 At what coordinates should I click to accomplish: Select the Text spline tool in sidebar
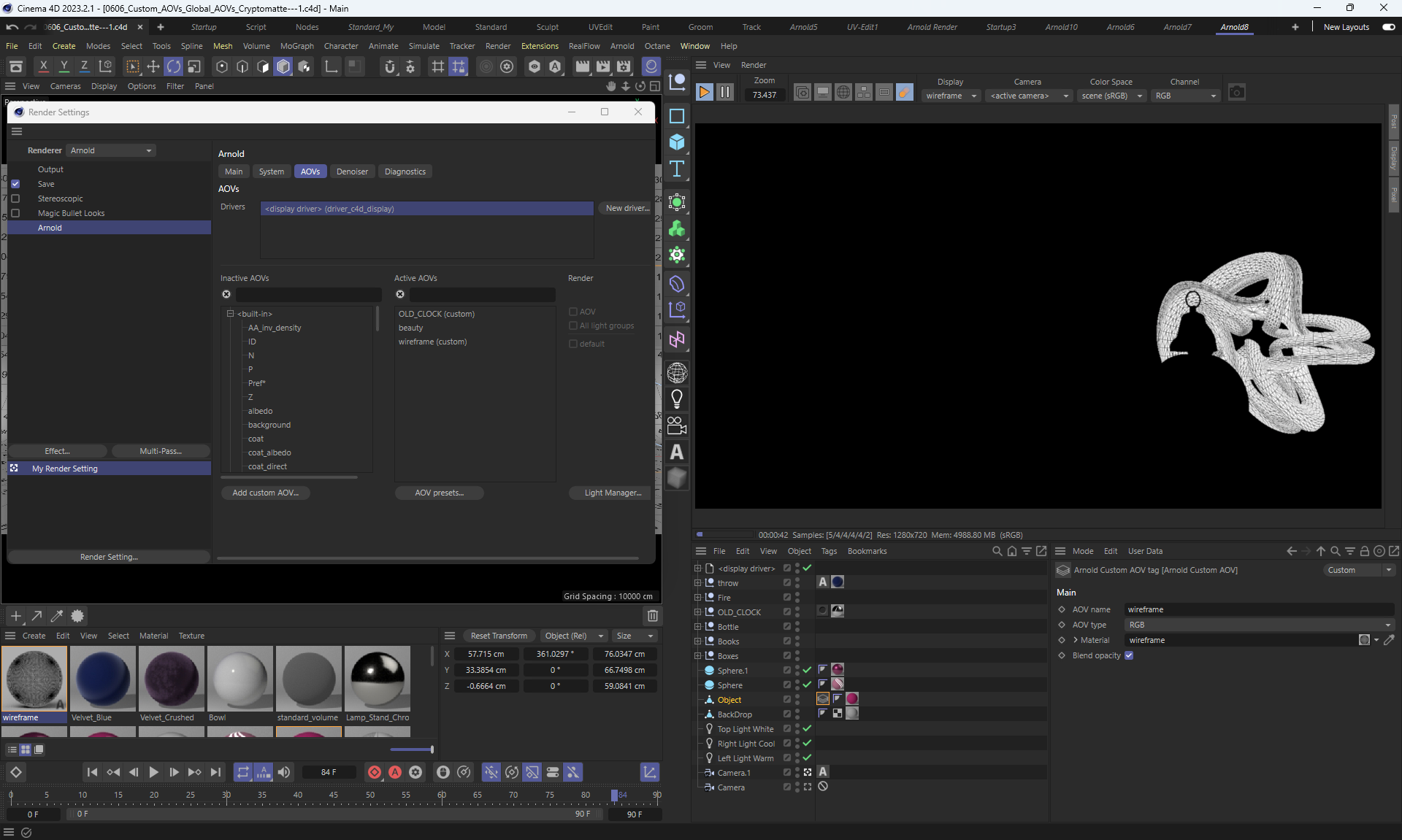(x=677, y=169)
